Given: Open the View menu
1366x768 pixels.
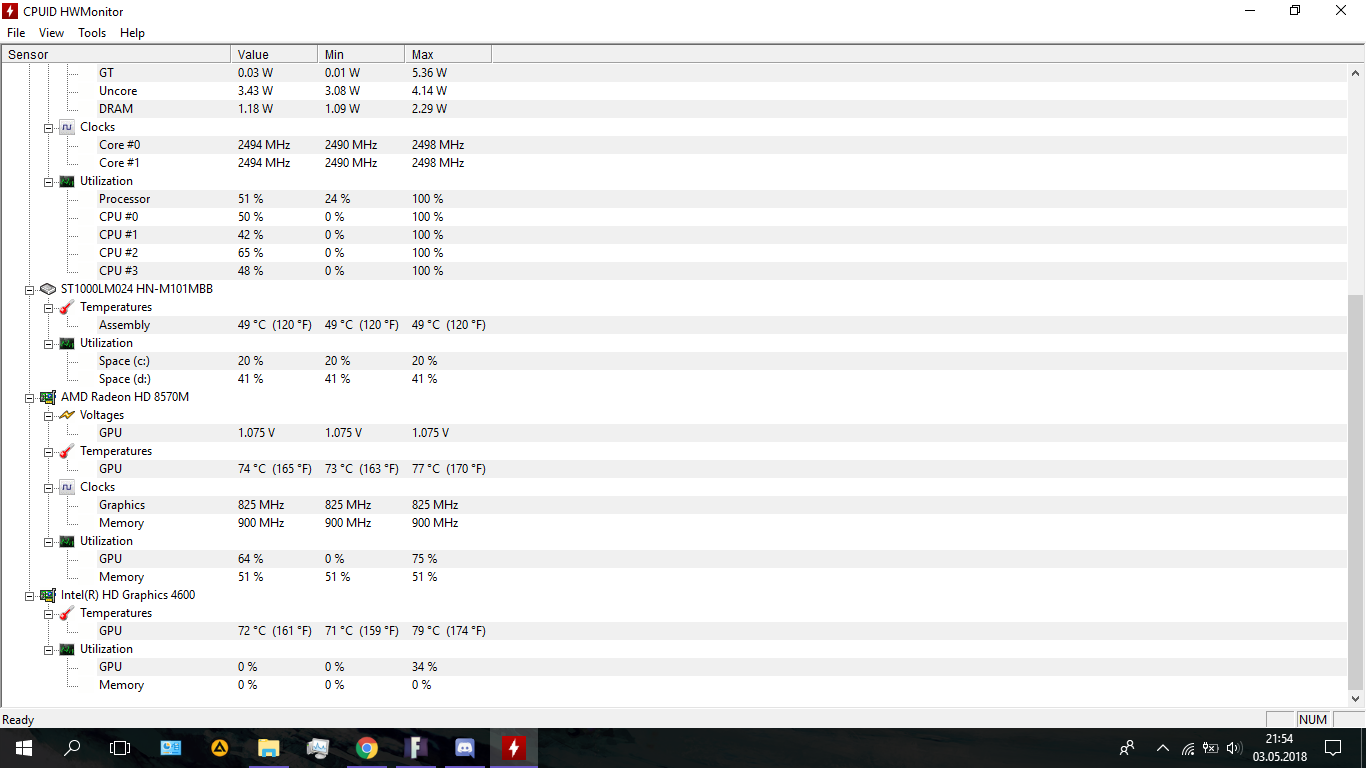Looking at the screenshot, I should 51,33.
